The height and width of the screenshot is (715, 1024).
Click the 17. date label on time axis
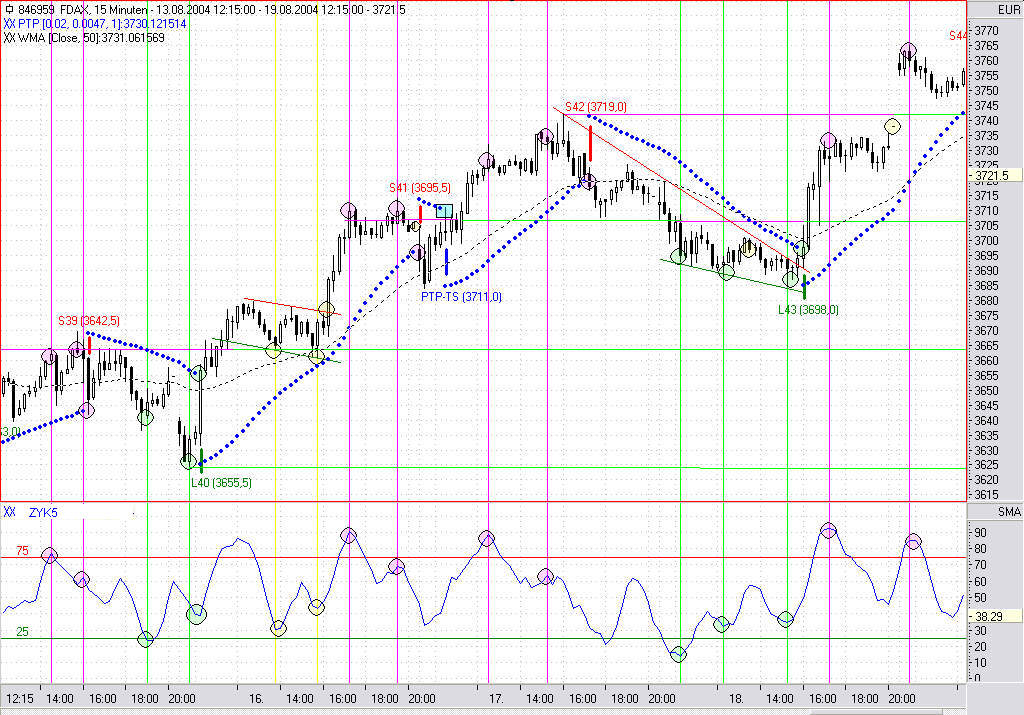tap(496, 699)
